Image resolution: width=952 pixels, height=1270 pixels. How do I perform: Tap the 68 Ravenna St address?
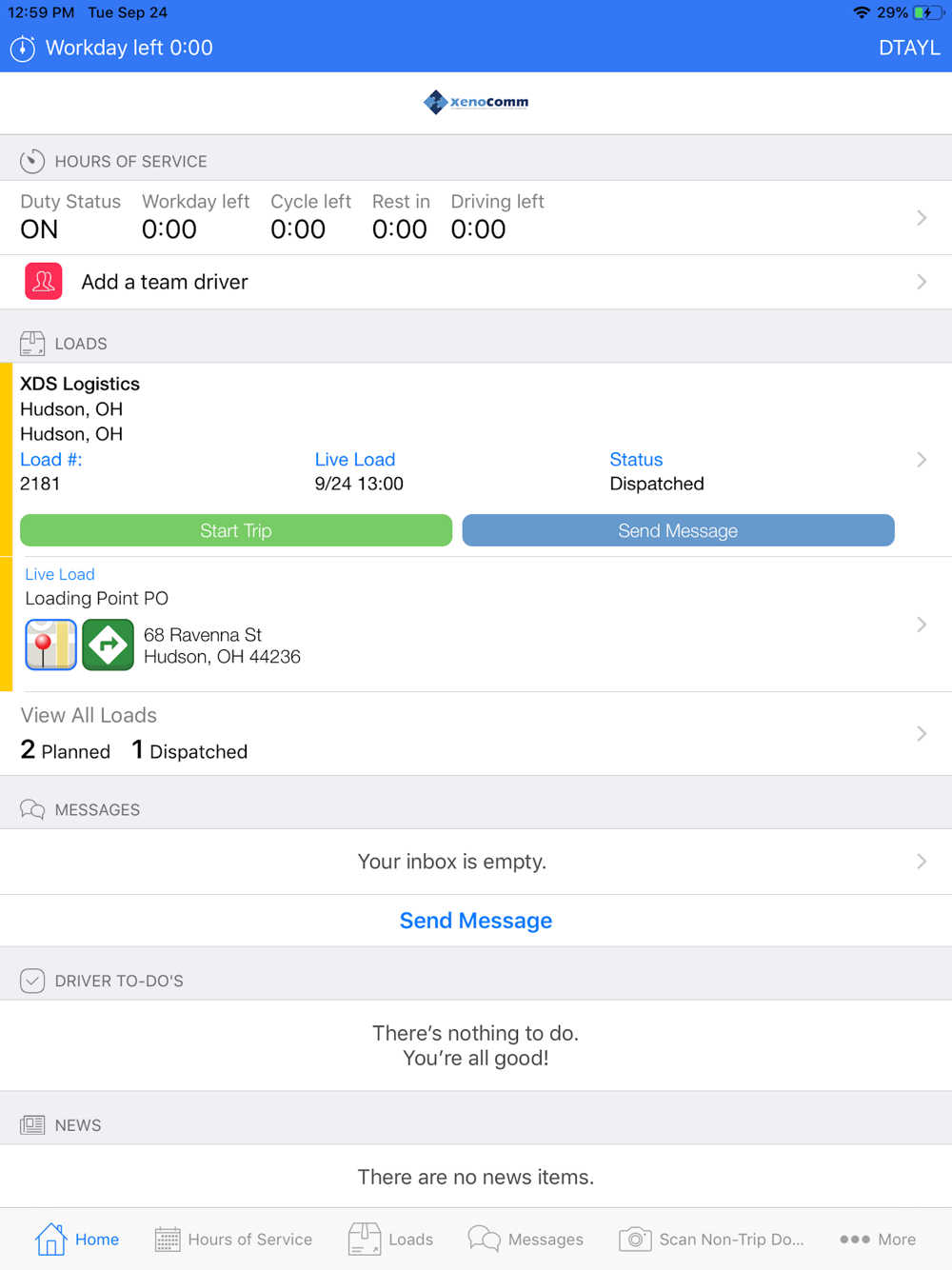(x=222, y=645)
